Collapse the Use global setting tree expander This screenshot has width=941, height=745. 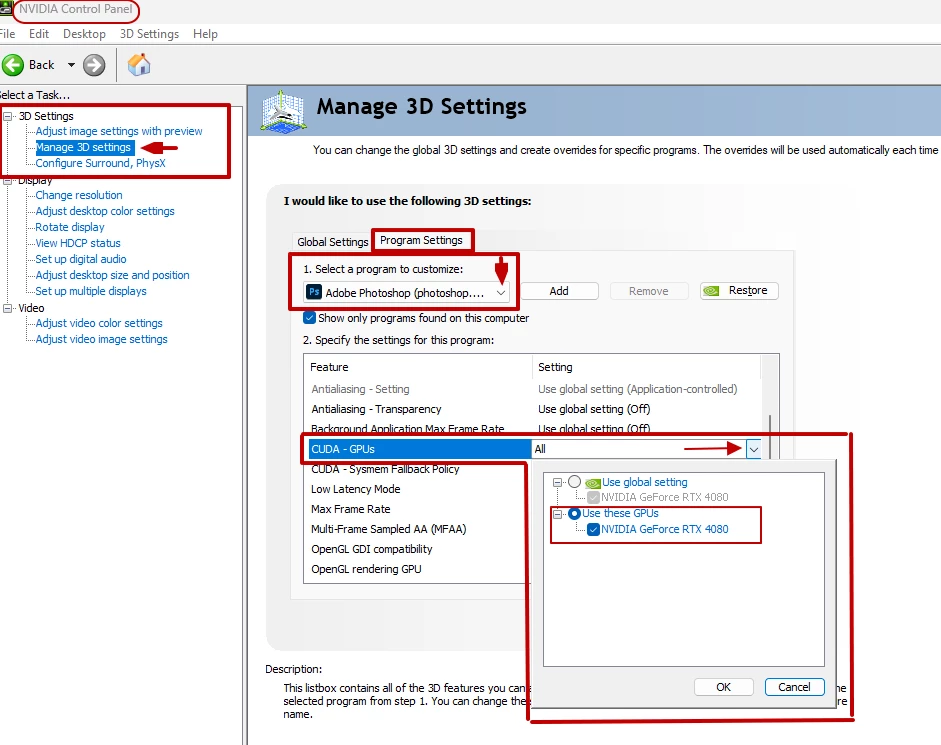[x=558, y=482]
